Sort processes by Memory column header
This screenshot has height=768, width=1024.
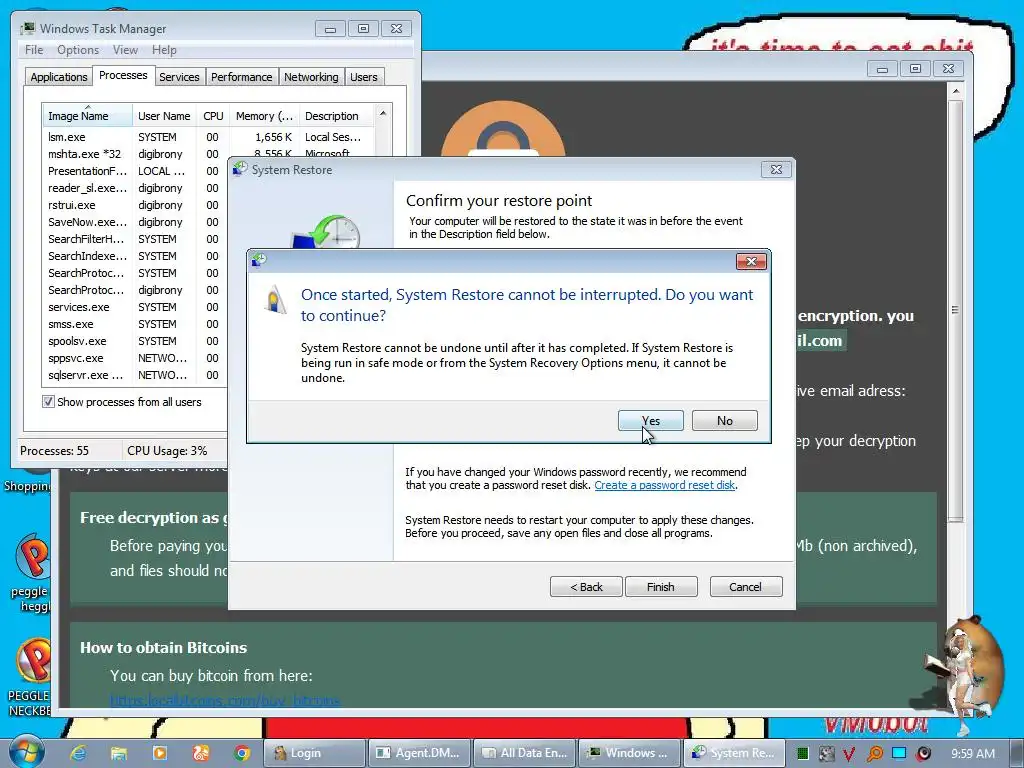click(264, 116)
